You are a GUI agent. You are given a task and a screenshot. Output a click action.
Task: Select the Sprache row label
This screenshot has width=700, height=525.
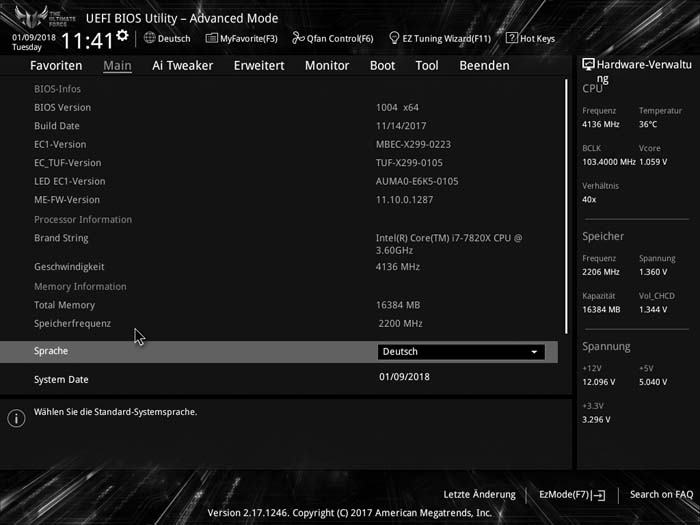(51, 351)
